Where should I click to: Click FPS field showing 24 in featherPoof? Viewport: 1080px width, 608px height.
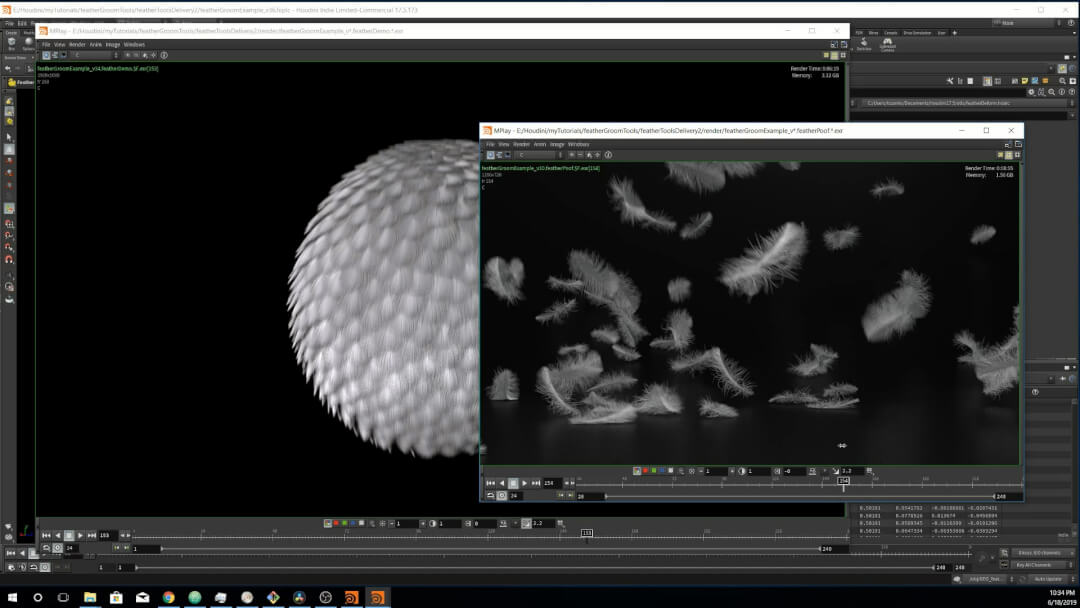pos(516,496)
